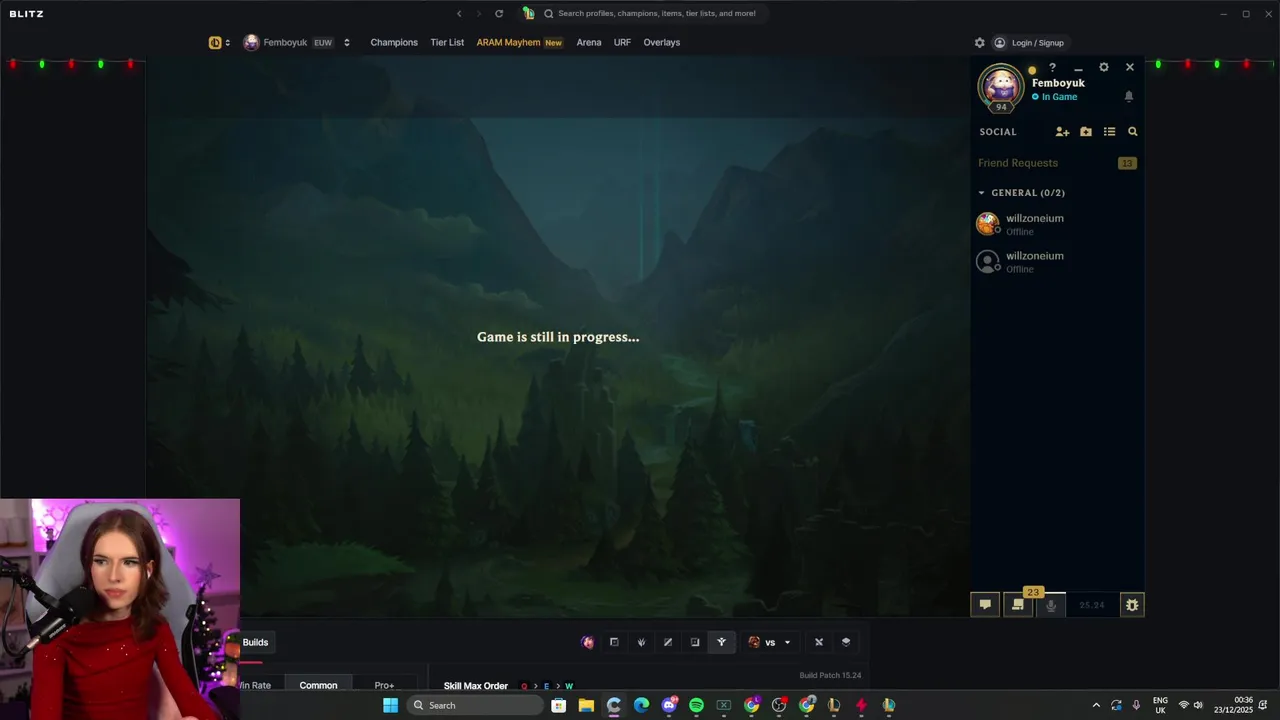1280x720 pixels.
Task: Click the 13 friend requests badge
Action: point(1127,163)
